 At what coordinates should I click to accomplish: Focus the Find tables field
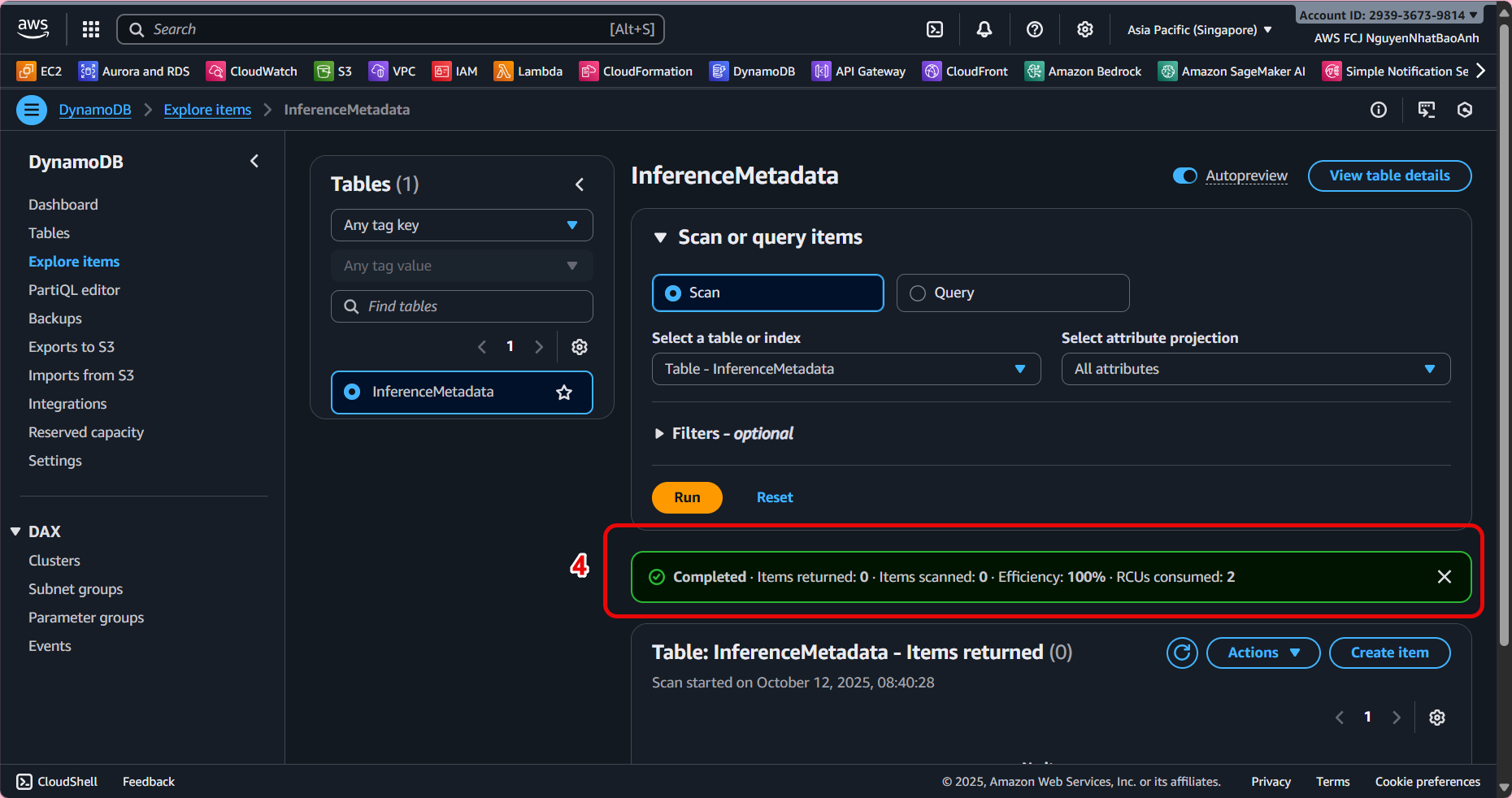(x=462, y=306)
